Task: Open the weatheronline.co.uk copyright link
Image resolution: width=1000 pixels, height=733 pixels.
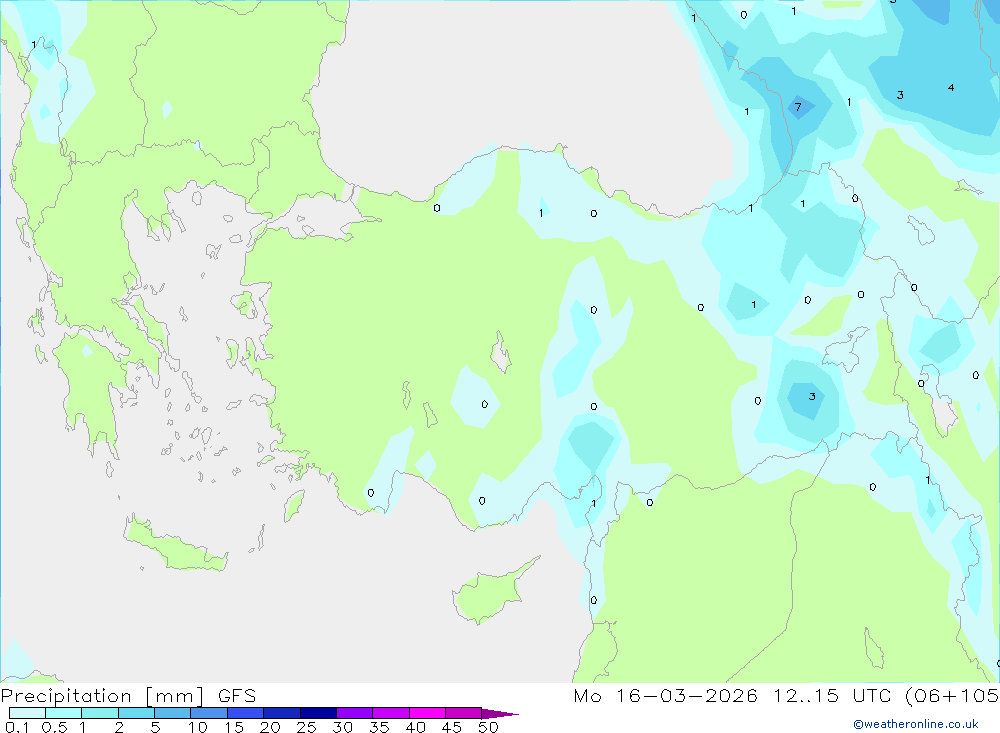Action: pyautogui.click(x=916, y=724)
